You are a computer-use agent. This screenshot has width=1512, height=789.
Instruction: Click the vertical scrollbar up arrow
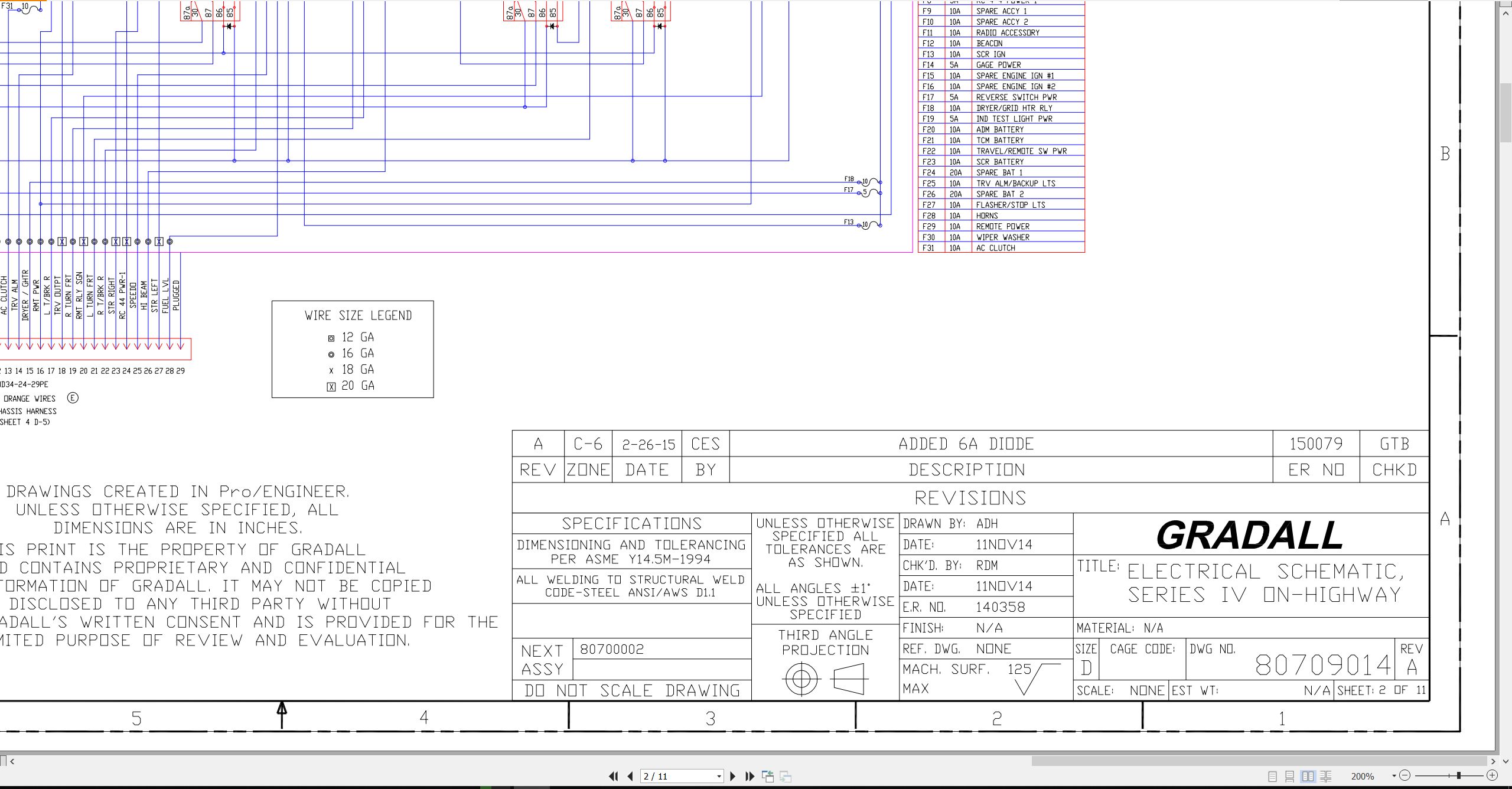pos(1506,12)
